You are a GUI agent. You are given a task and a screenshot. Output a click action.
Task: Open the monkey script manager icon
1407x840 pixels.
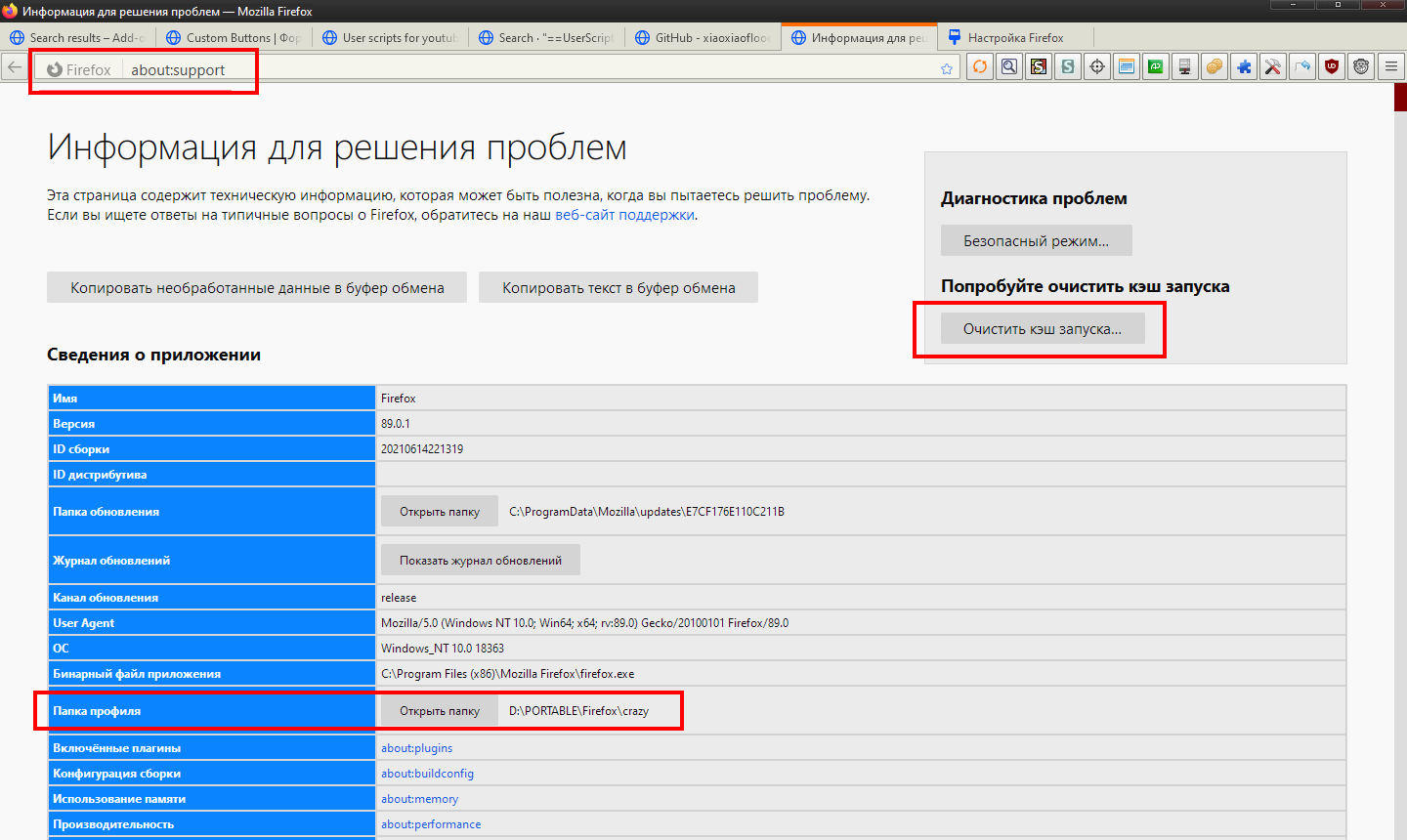coord(1361,67)
